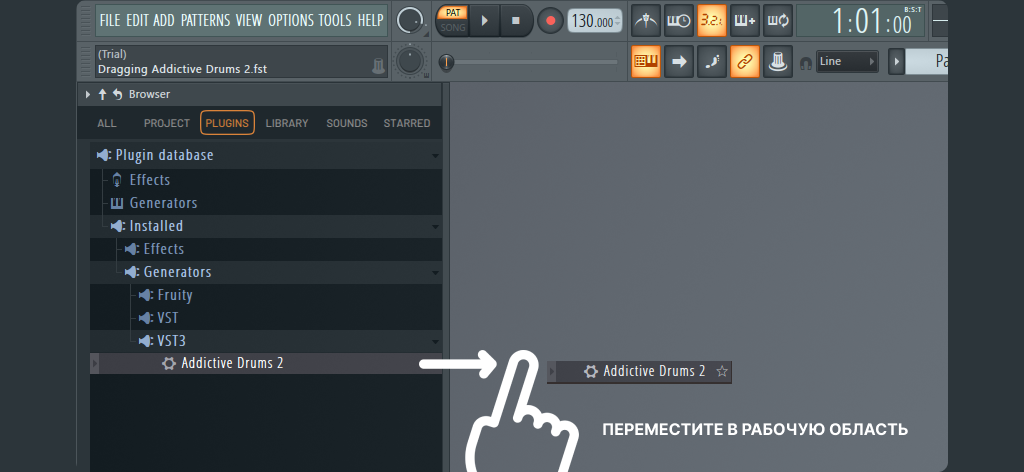1024x472 pixels.
Task: Toggle the countdown before recording button
Action: point(712,21)
